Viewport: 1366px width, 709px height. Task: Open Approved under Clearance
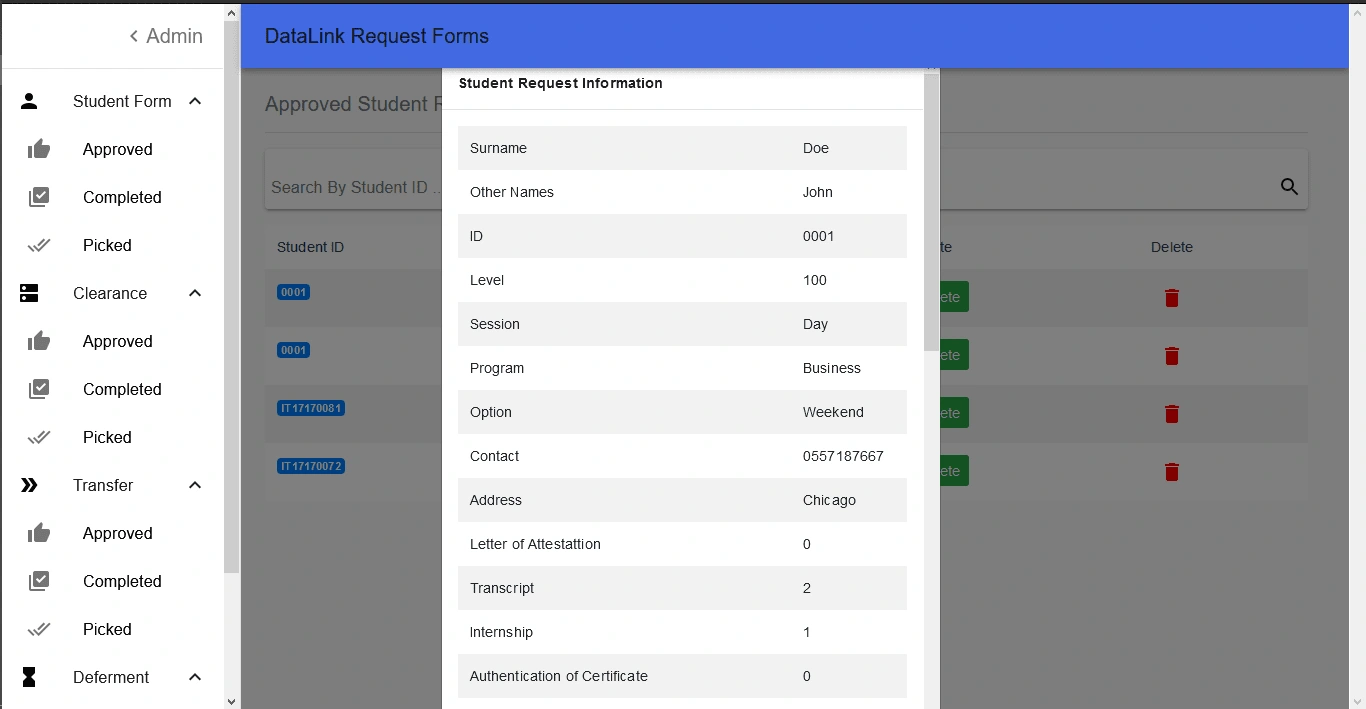(118, 341)
